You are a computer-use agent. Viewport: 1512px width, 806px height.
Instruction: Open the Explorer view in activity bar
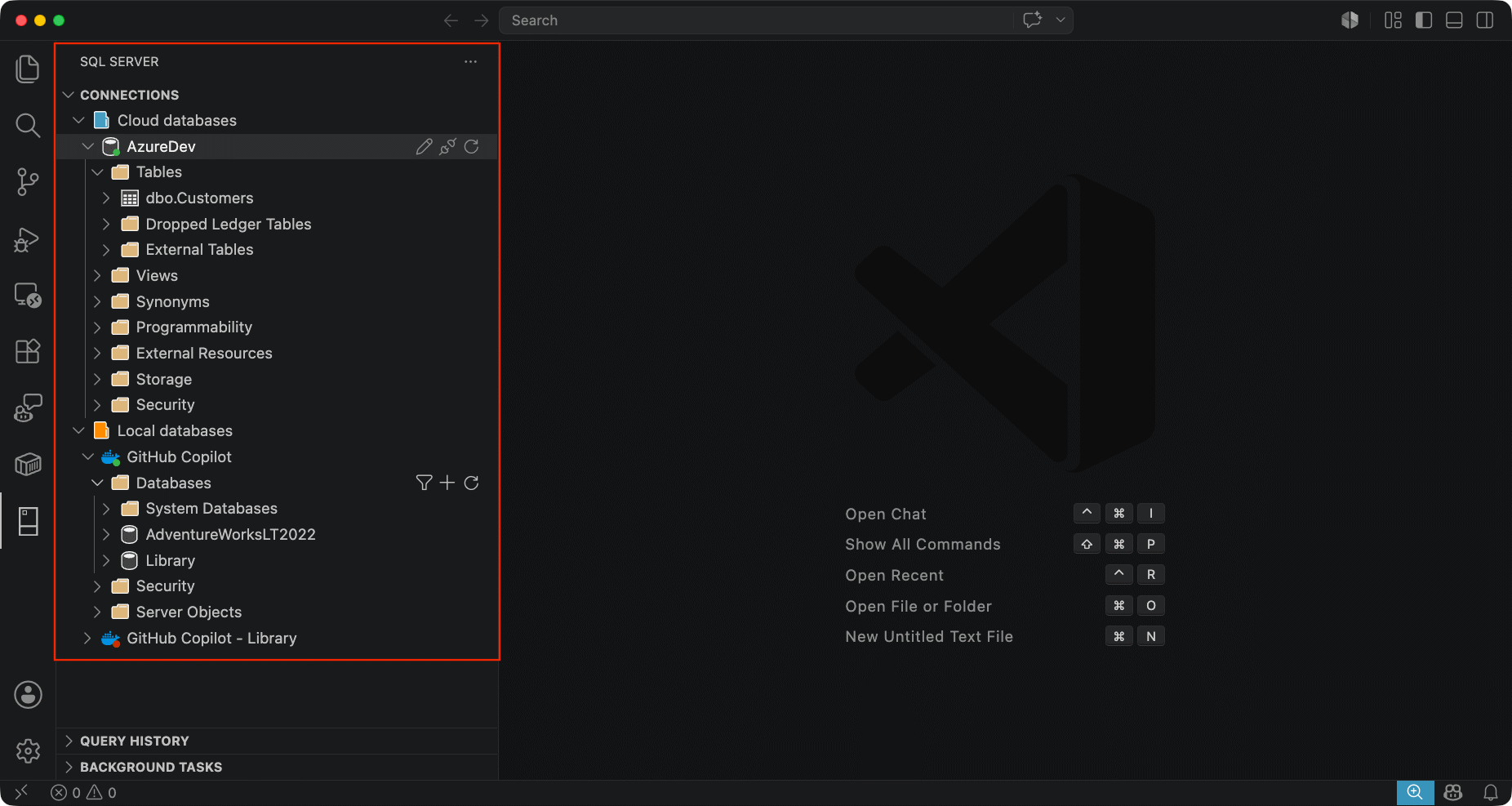[x=28, y=69]
